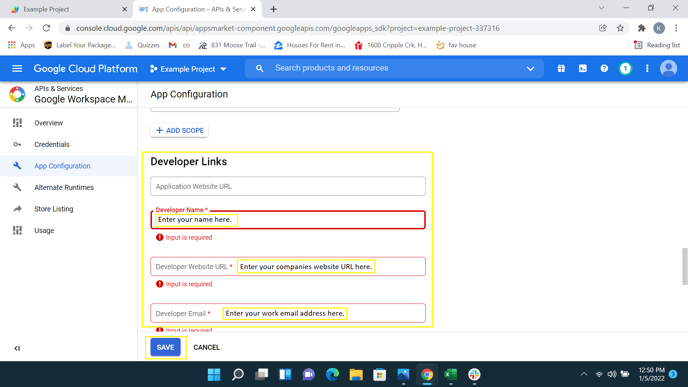Focus the Developer Name field
688x387 pixels.
288,220
